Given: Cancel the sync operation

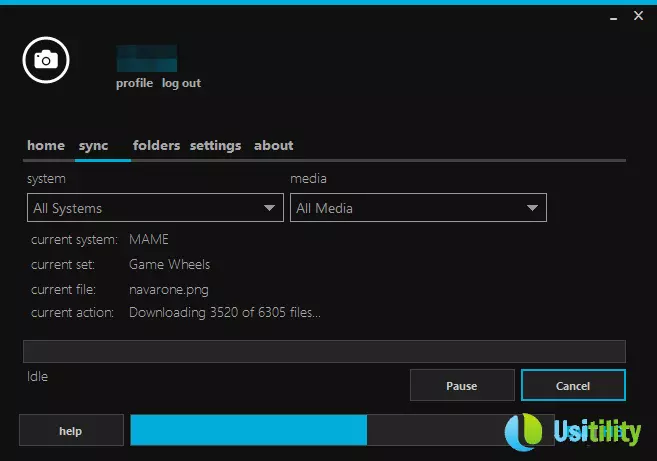Looking at the screenshot, I should pos(573,386).
